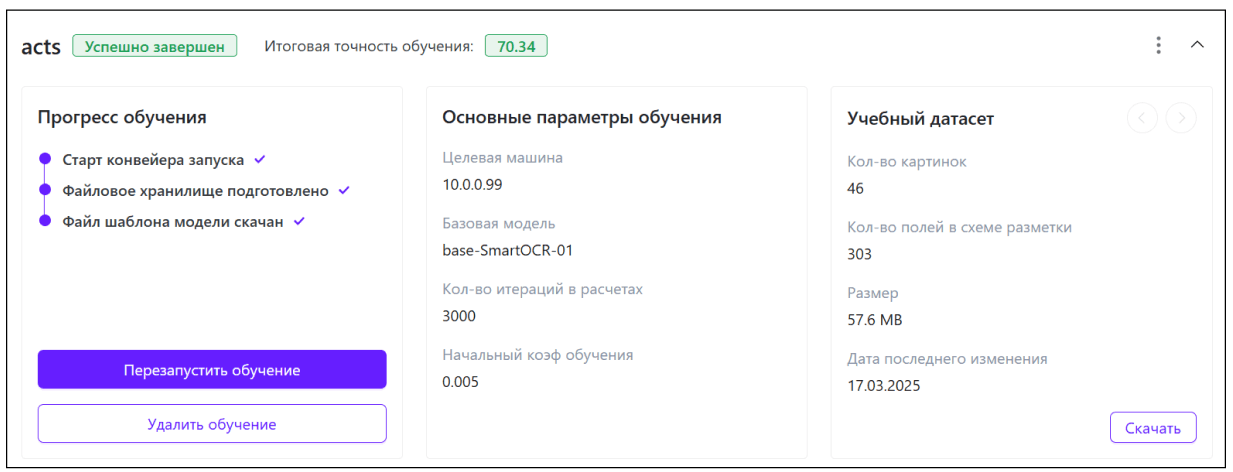Click the Учебный датасет panel heading
1233x472 pixels.
(920, 119)
